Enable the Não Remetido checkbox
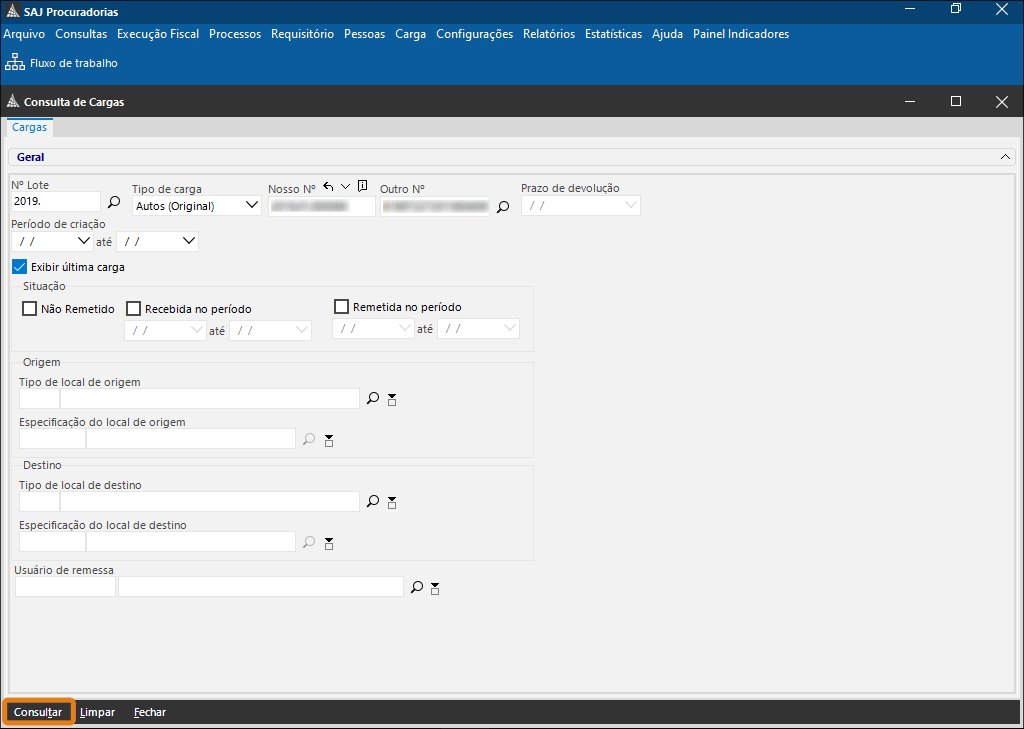Screen dimensions: 1024x729 [30, 309]
